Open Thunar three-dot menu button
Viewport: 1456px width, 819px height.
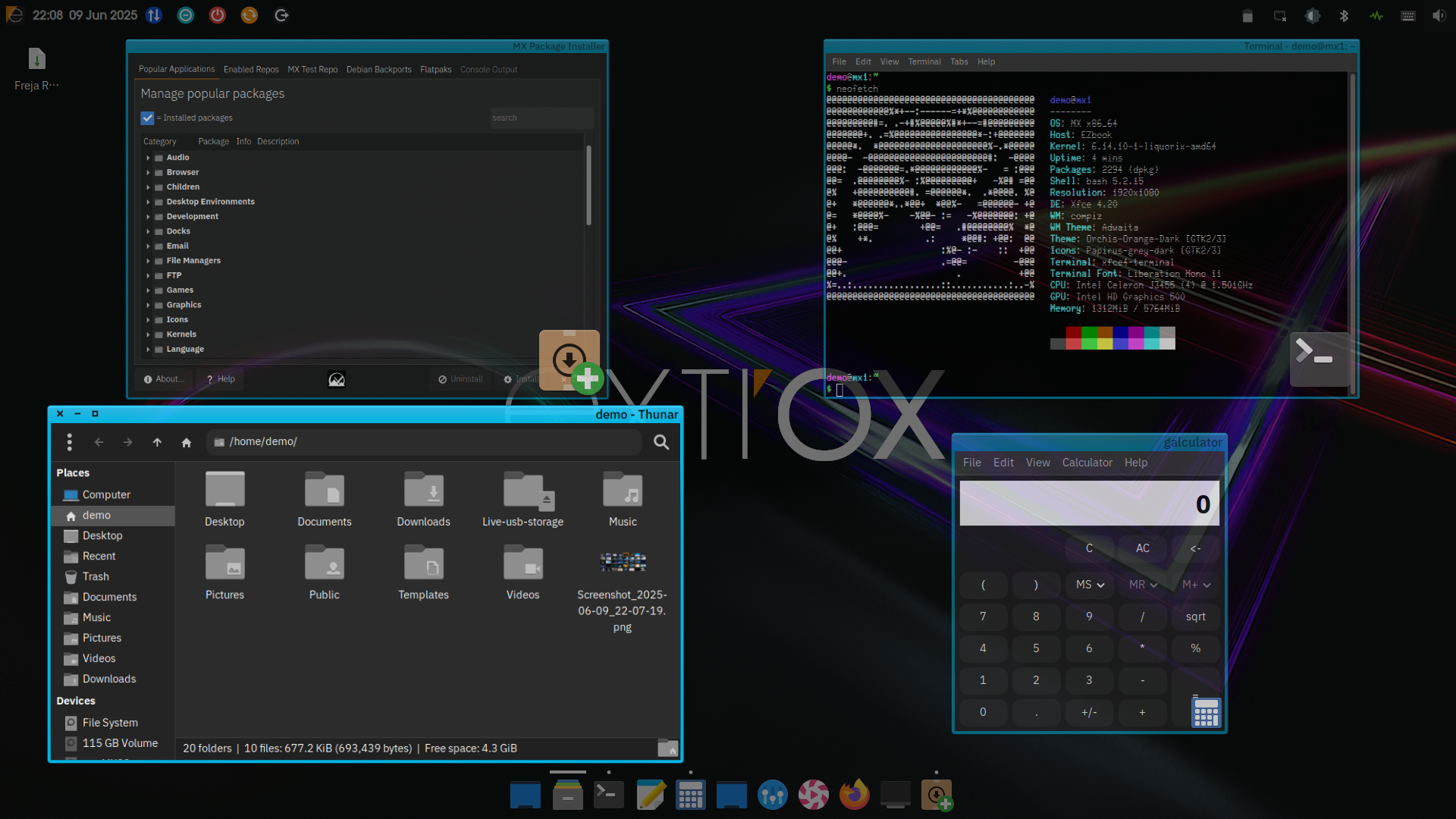tap(69, 442)
